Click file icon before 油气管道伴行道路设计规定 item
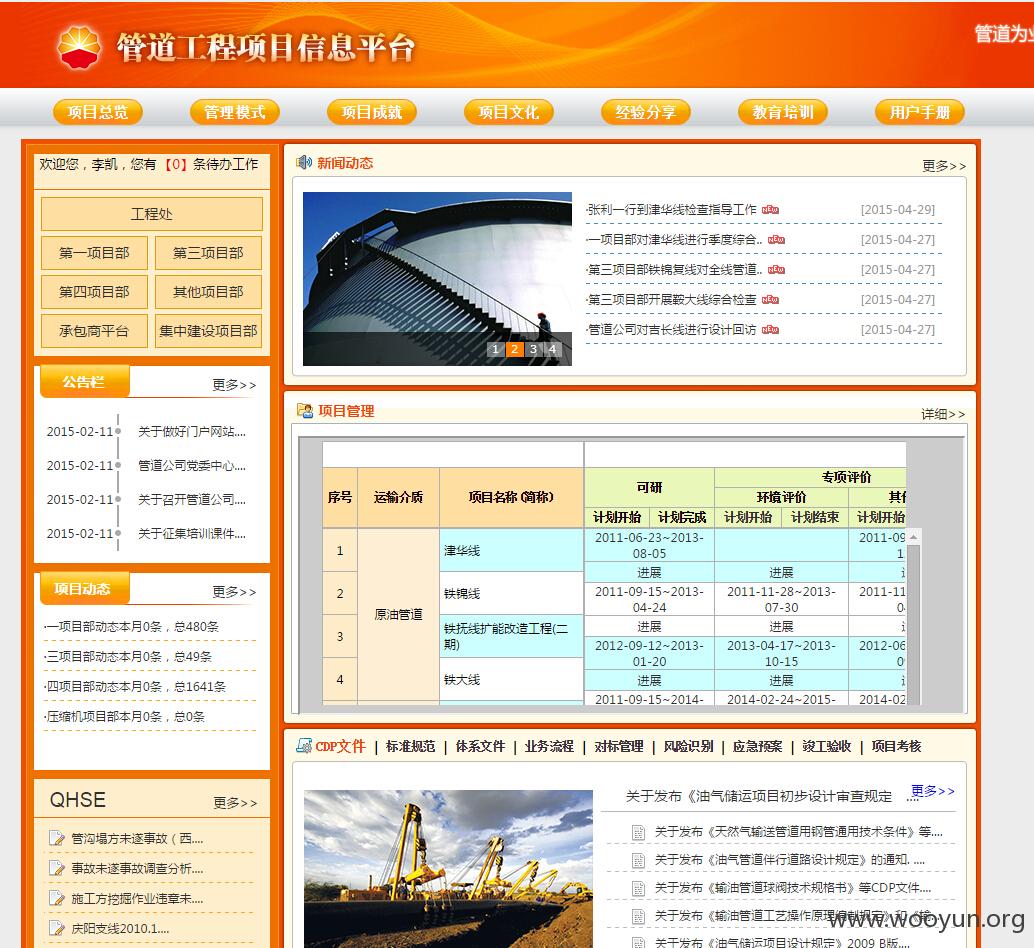 [x=638, y=860]
